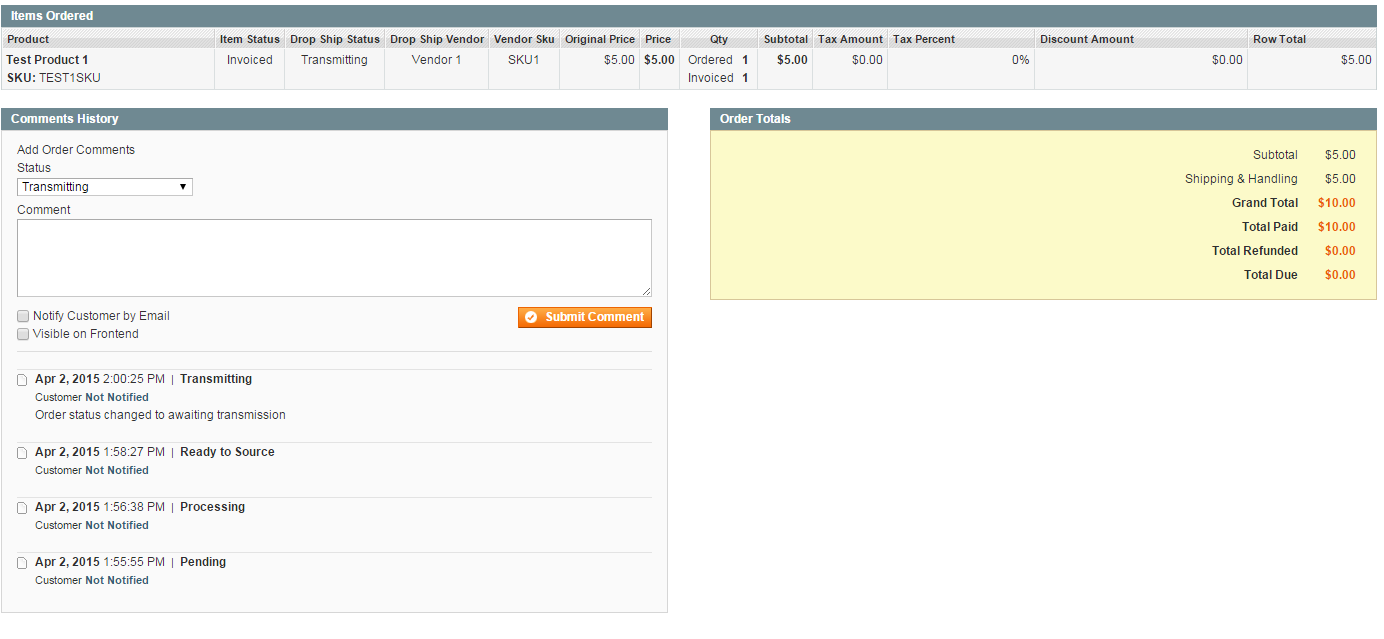Click the SKU: TEST1SKU text
This screenshot has height=639, width=1384.
pyautogui.click(x=53, y=78)
